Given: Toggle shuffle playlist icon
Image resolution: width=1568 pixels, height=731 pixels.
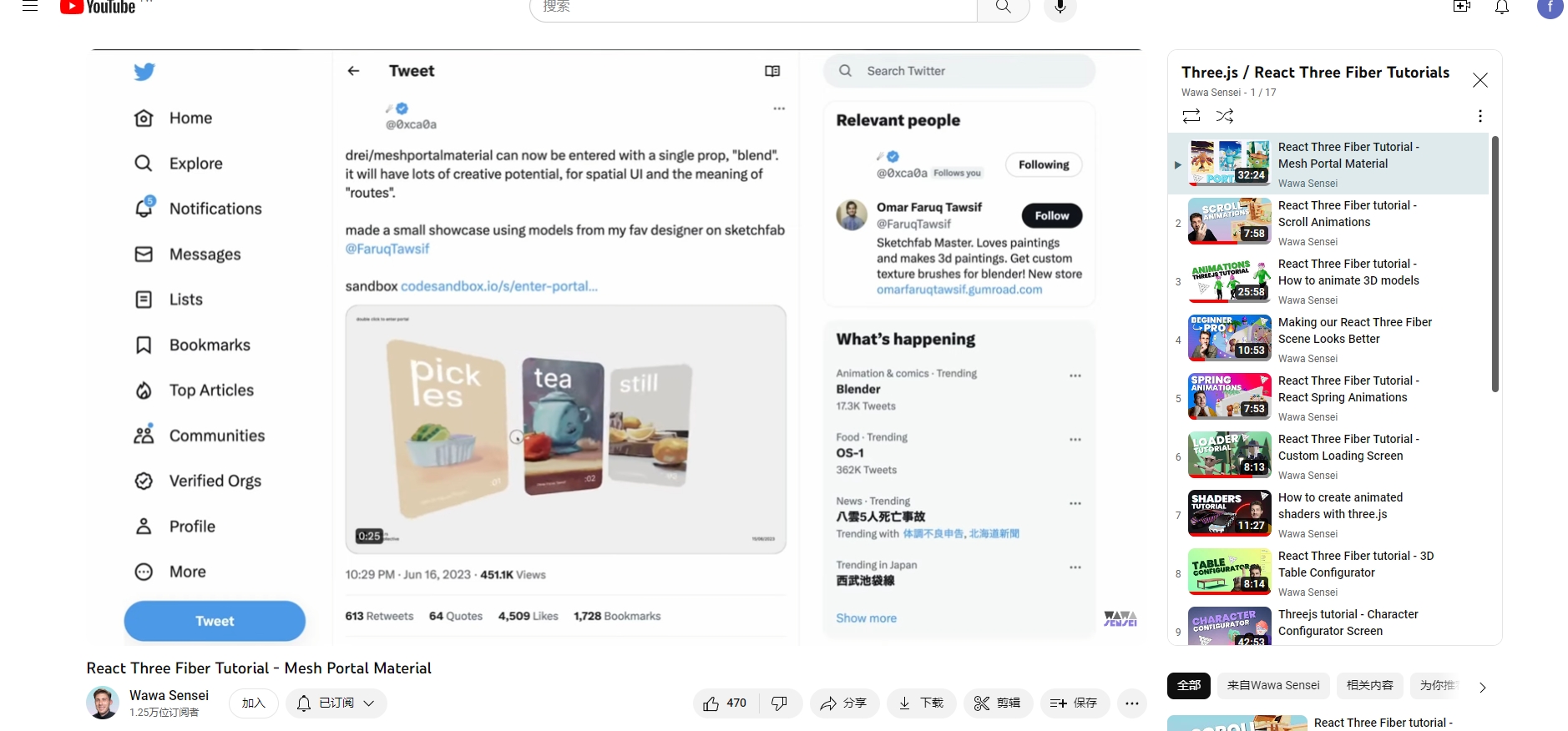Looking at the screenshot, I should click(1225, 116).
